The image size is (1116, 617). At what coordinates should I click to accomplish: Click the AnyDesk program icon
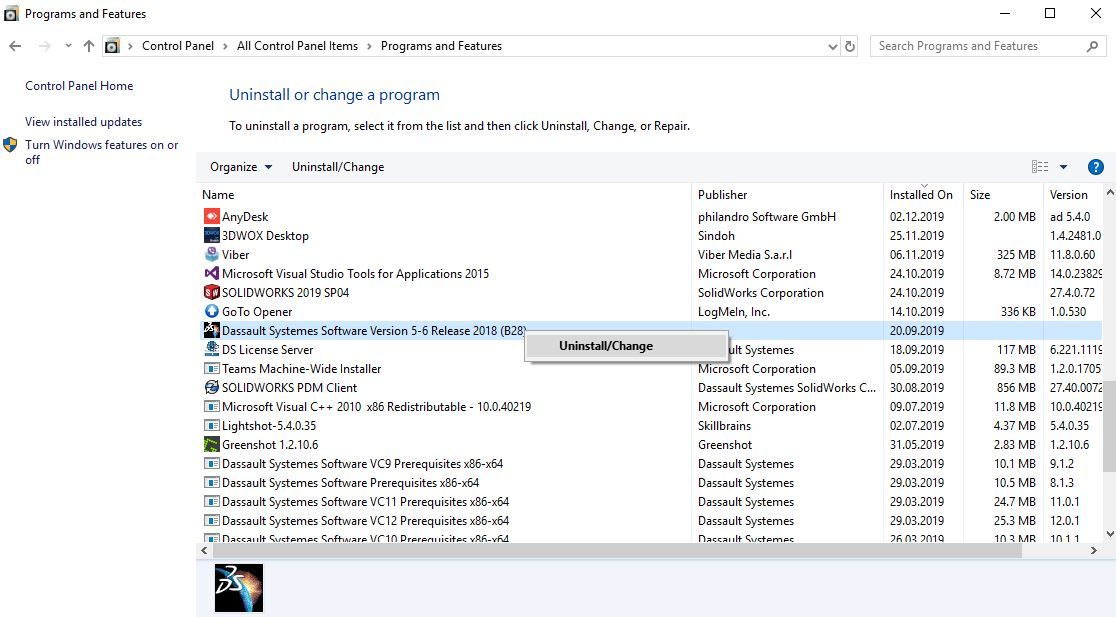[211, 217]
